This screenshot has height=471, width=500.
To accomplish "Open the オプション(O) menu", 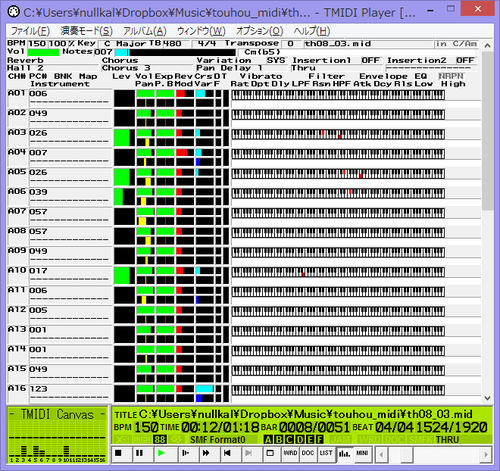I will (260, 31).
